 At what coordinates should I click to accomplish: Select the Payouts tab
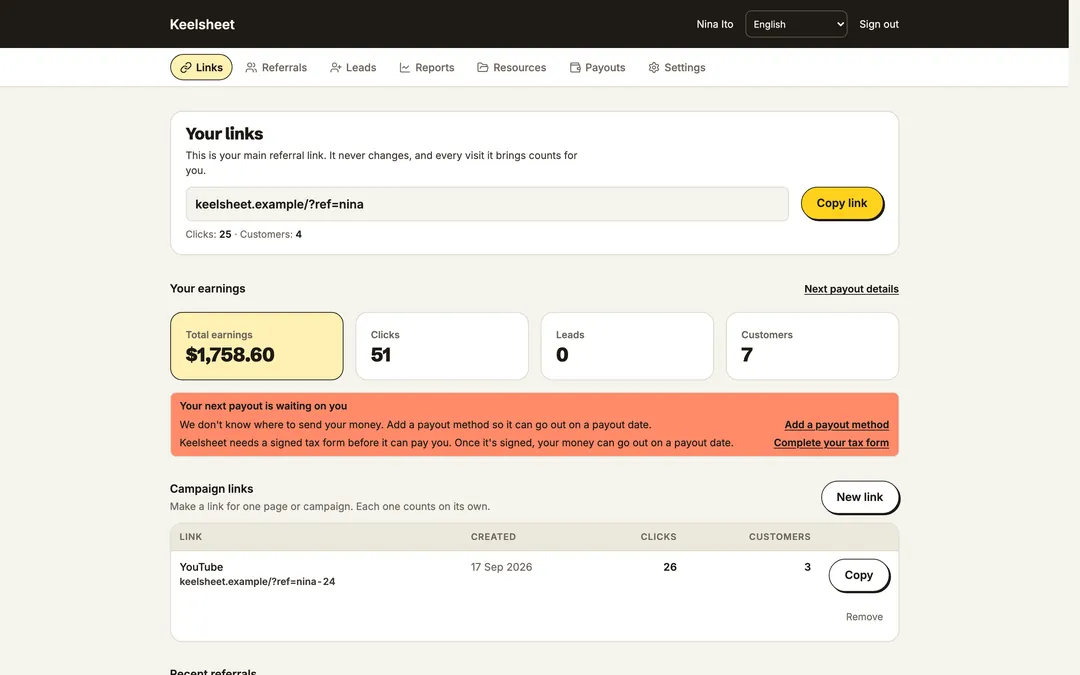[598, 68]
